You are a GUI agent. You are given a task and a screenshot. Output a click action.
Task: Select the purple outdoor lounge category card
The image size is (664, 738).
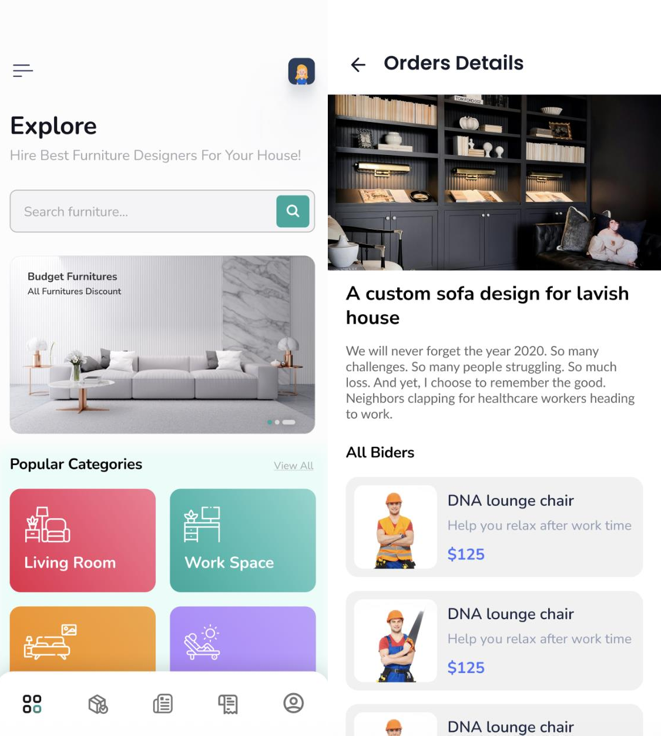pyautogui.click(x=243, y=639)
